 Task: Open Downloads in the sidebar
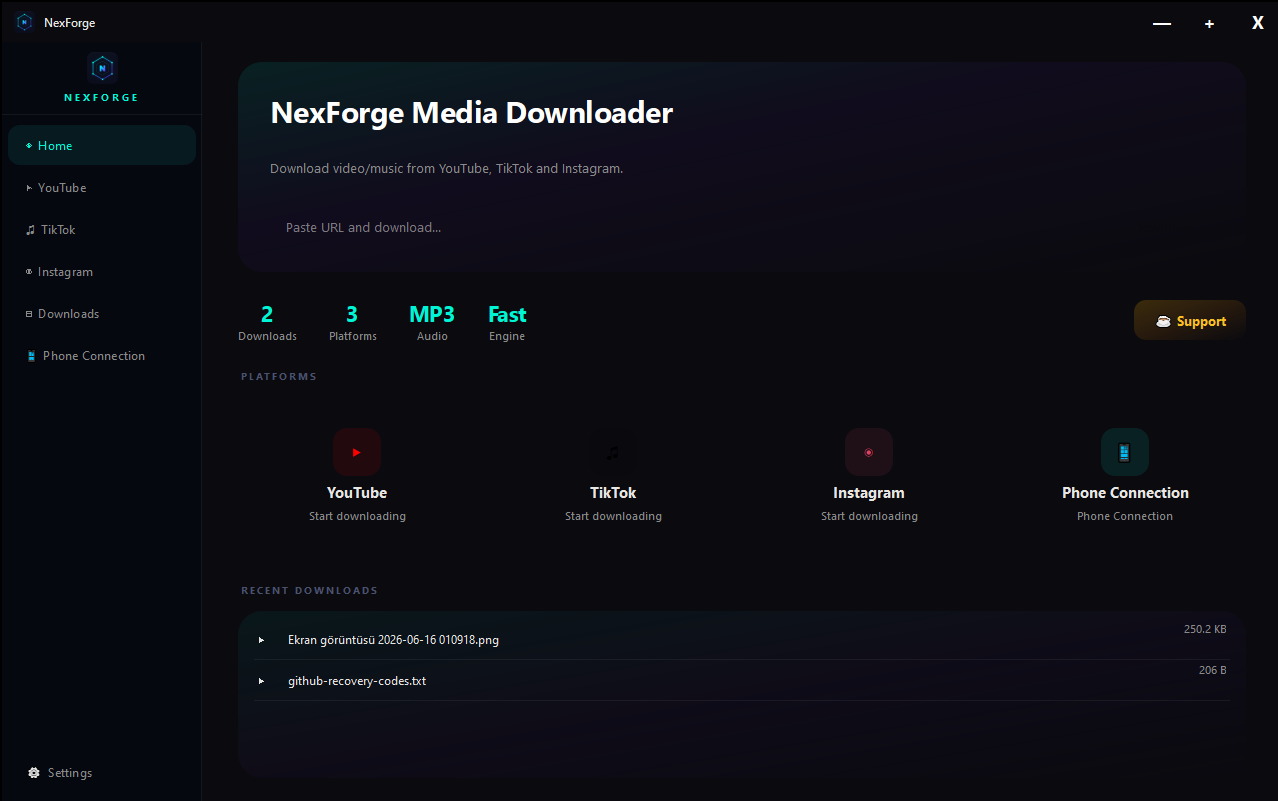[101, 314]
